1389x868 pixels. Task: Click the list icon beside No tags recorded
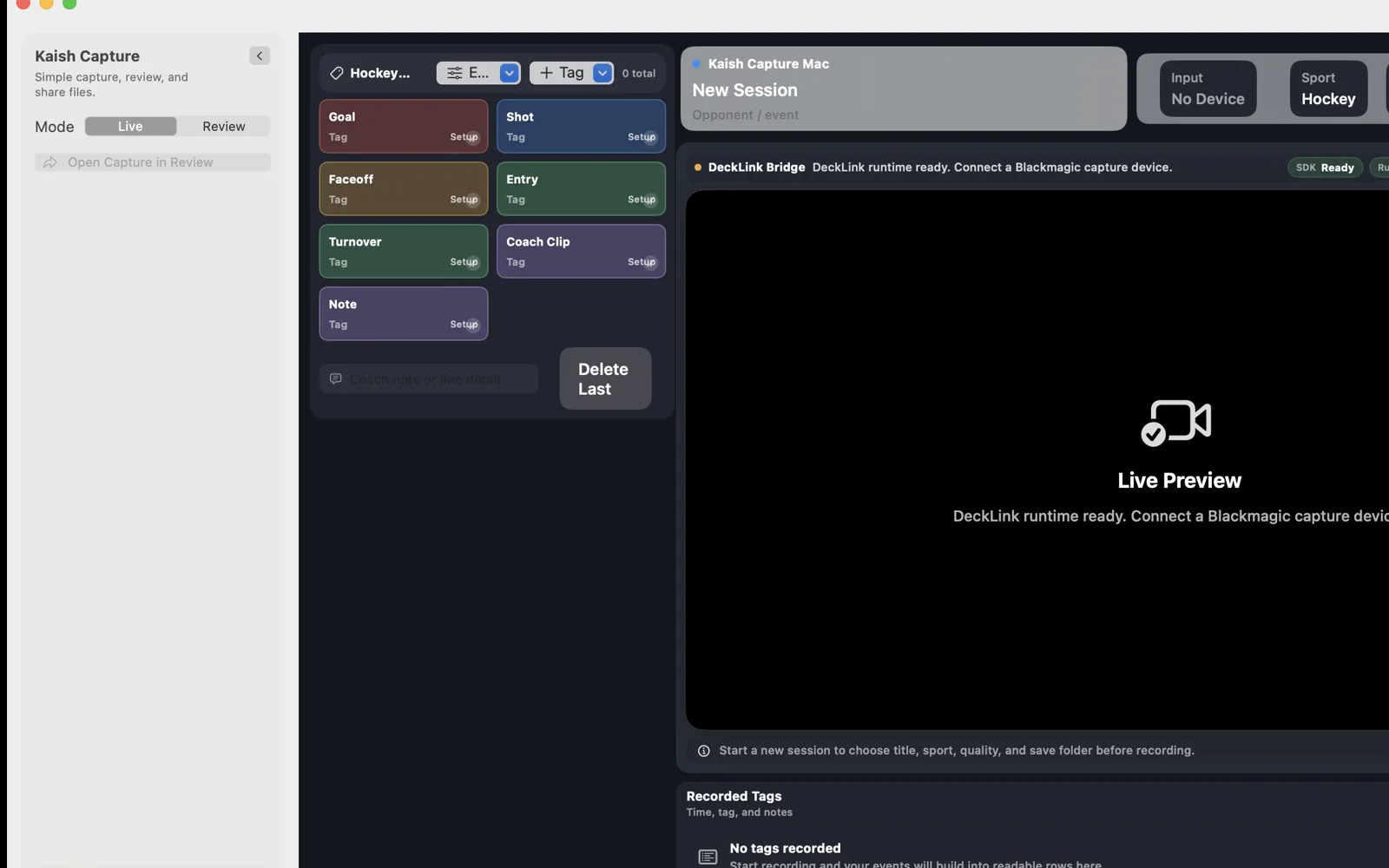click(708, 857)
